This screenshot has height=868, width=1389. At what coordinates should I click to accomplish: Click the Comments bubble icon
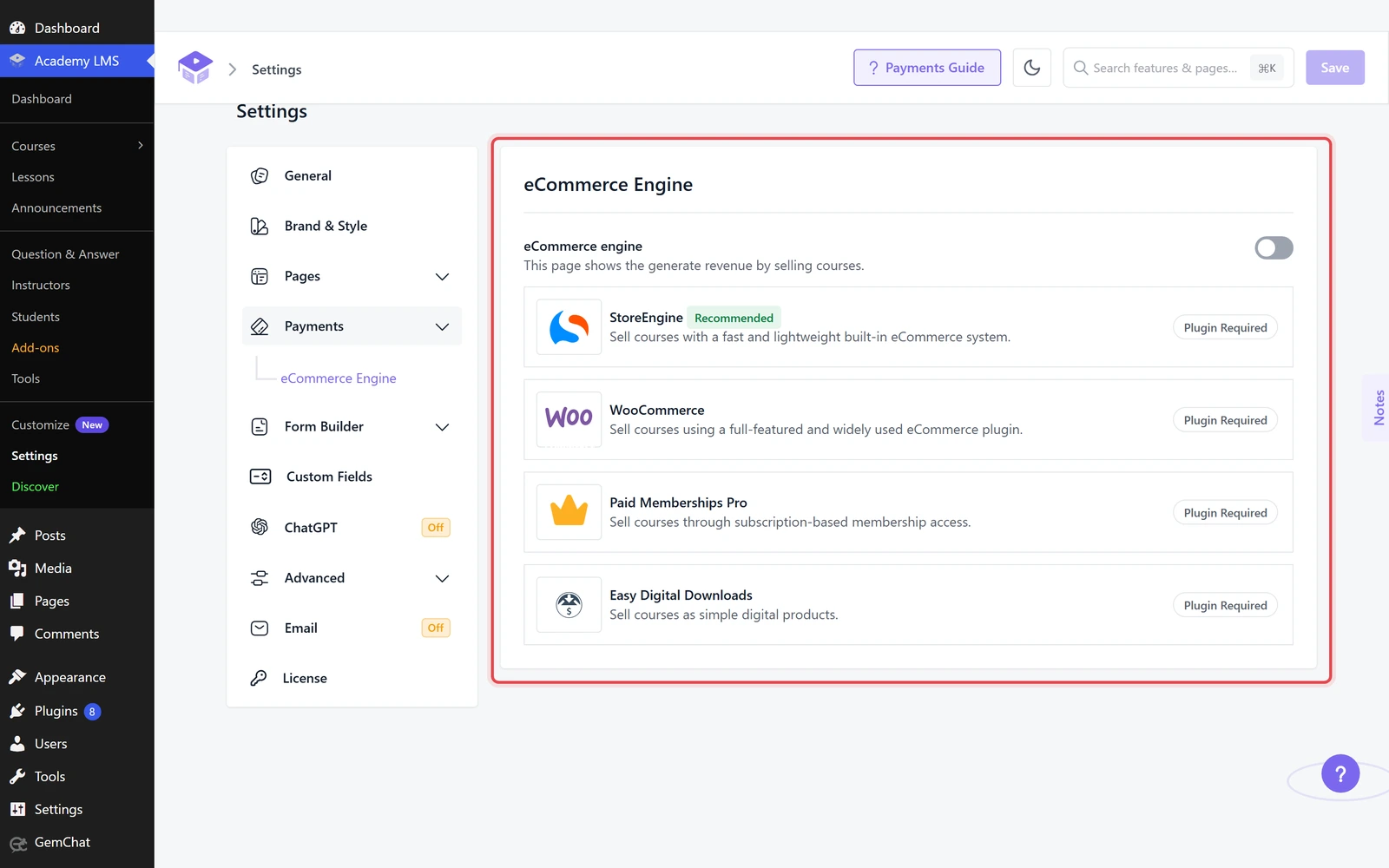pyautogui.click(x=17, y=634)
